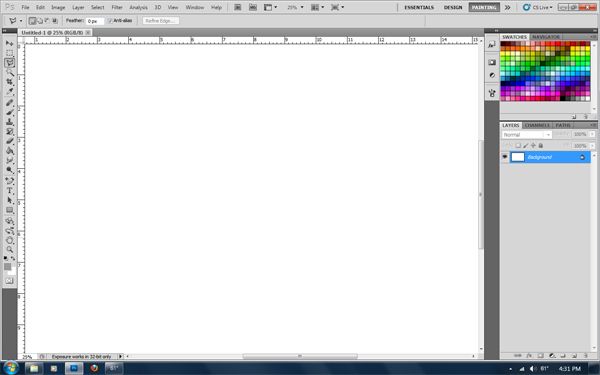This screenshot has width=600, height=375.
Task: Pick the black swatch in Swatches panel
Action: coord(562,98)
